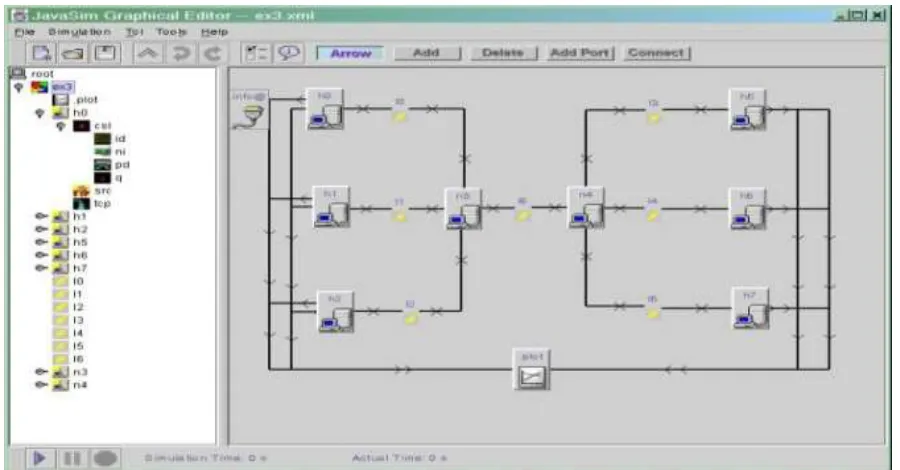Screen dimensions: 900x470
Task: Select link l5 leading to host h7
Action: coord(653,308)
